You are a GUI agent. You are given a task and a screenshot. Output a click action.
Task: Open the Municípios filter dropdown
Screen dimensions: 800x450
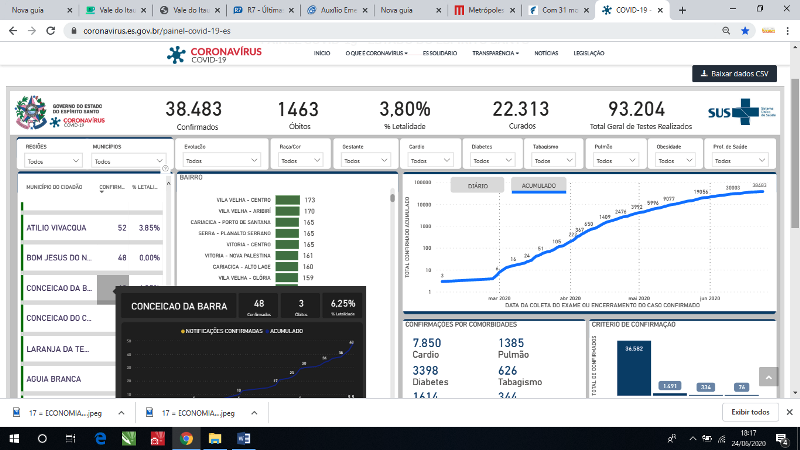coord(128,160)
